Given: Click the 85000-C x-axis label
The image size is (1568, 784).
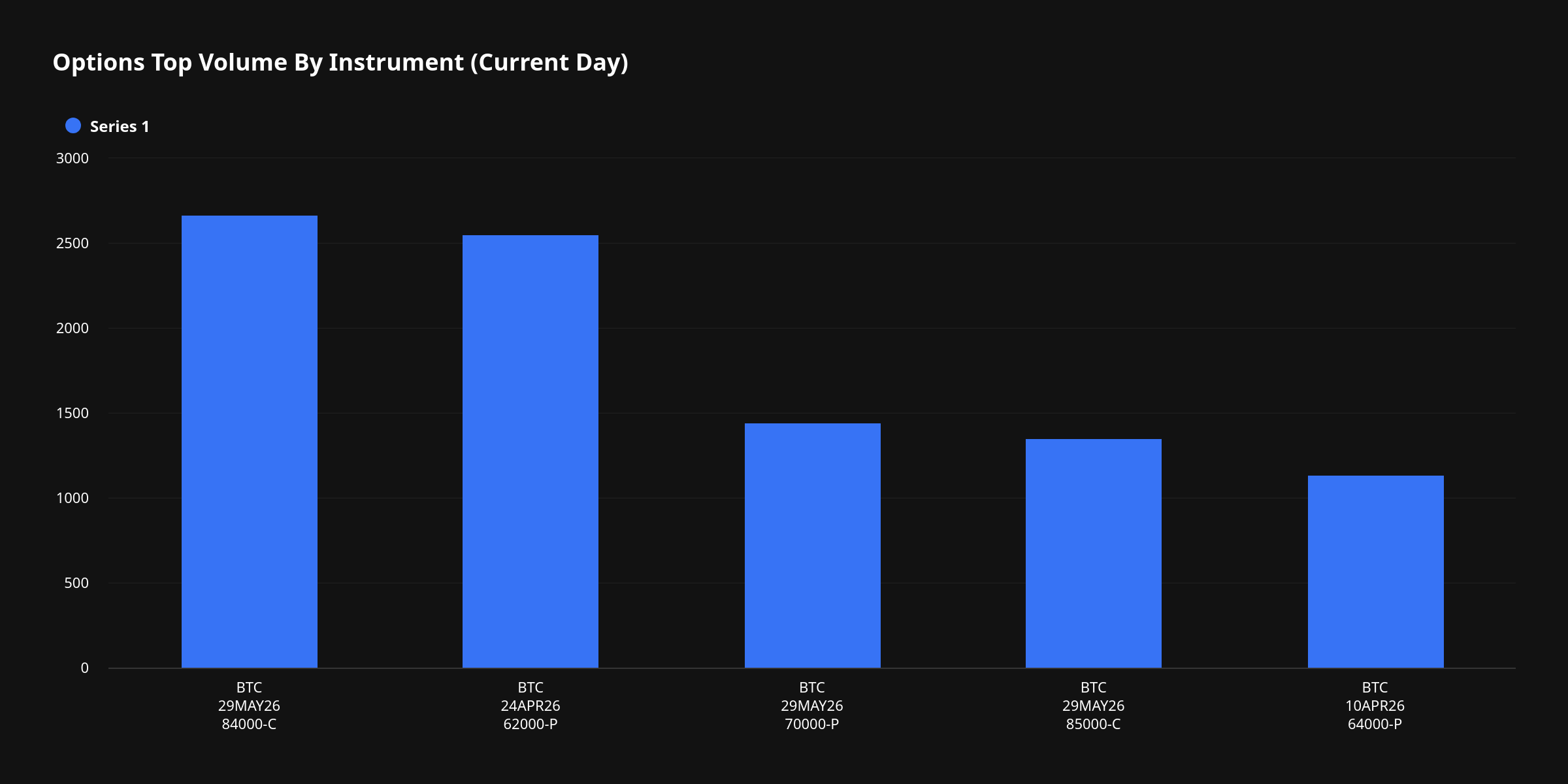Looking at the screenshot, I should [1093, 724].
